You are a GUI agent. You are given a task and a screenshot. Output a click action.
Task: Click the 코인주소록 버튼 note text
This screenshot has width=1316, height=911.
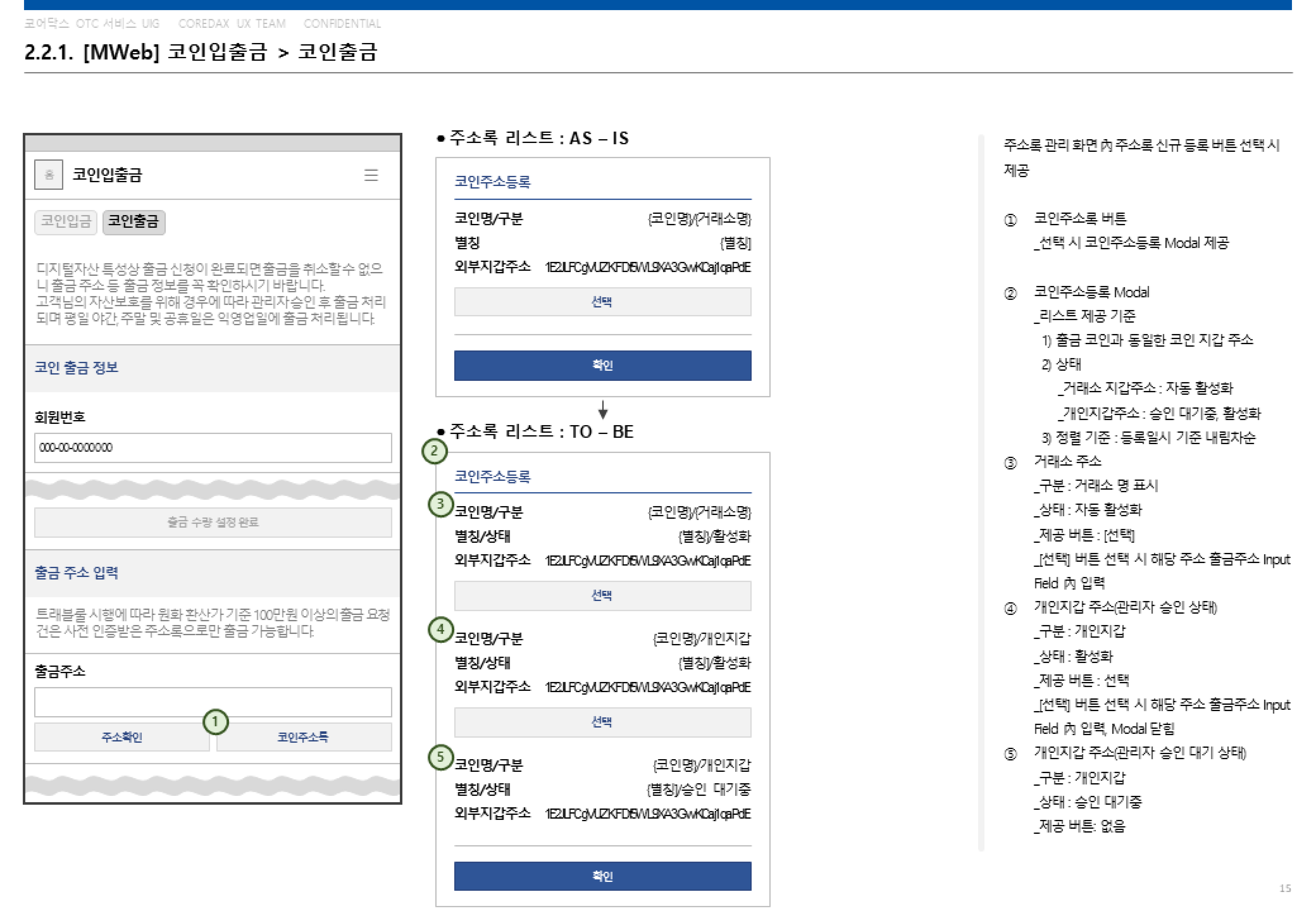pos(1080,219)
